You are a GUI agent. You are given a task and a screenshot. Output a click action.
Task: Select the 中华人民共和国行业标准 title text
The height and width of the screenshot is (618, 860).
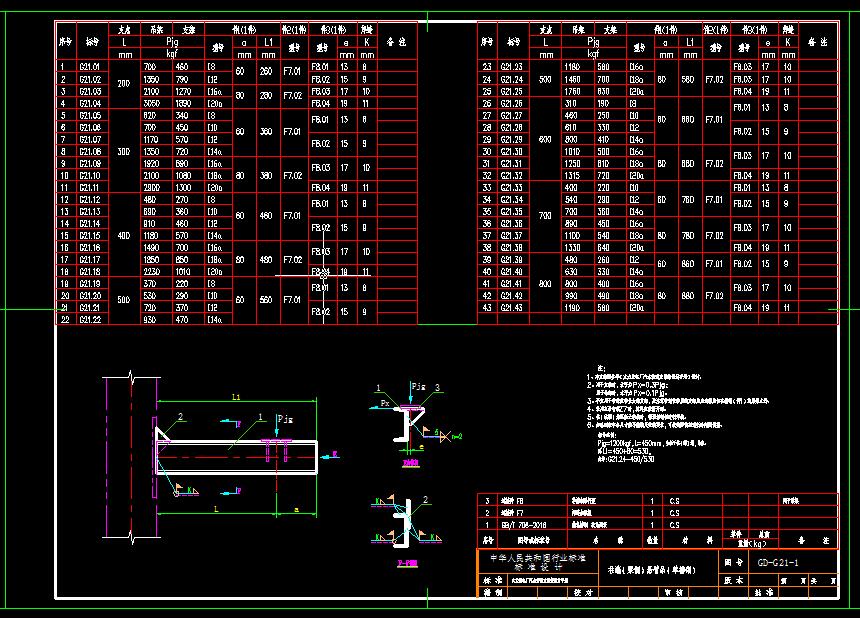(x=538, y=558)
